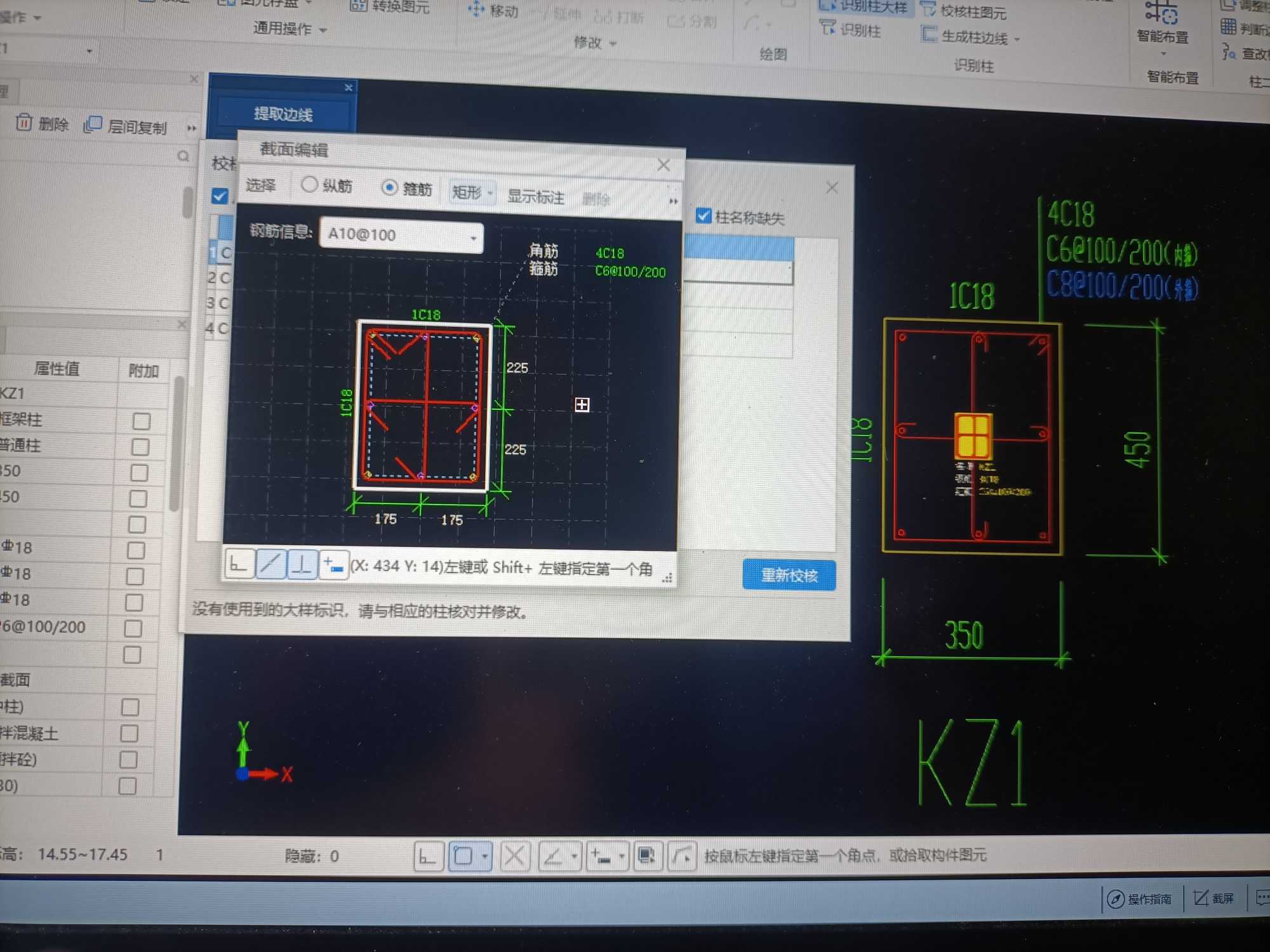Select list row 1 C in 校核 dialog
Viewport: 1270px width, 952px height.
220,253
